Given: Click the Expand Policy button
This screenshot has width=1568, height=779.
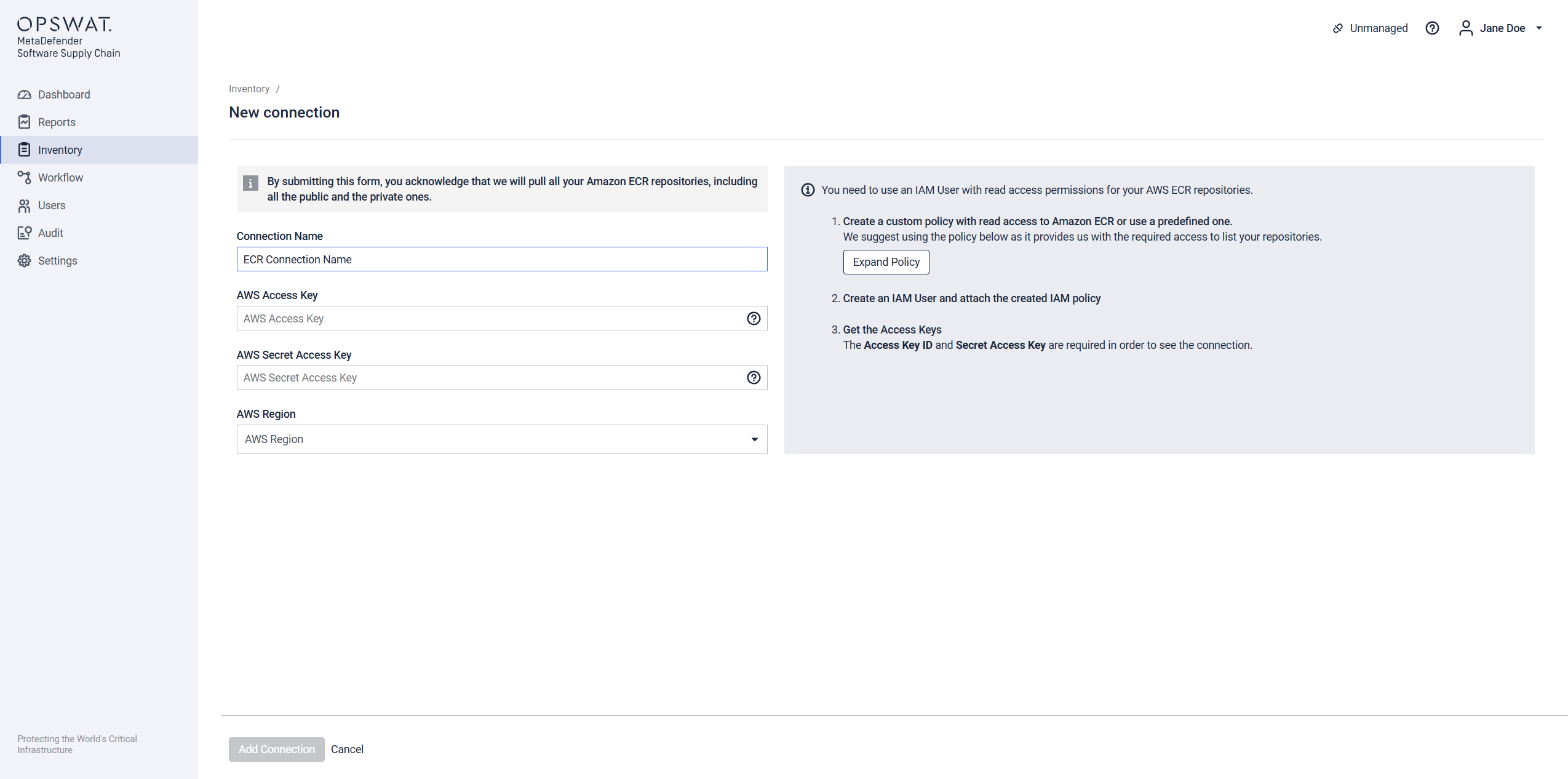Looking at the screenshot, I should pyautogui.click(x=886, y=262).
